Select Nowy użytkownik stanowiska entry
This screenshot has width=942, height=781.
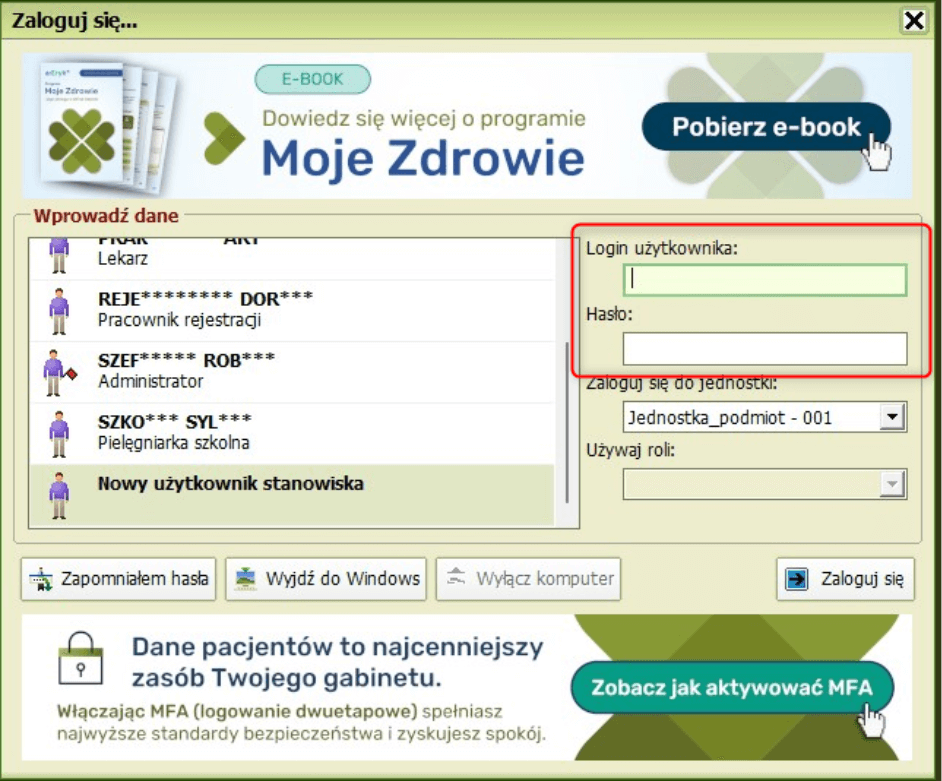pyautogui.click(x=291, y=496)
